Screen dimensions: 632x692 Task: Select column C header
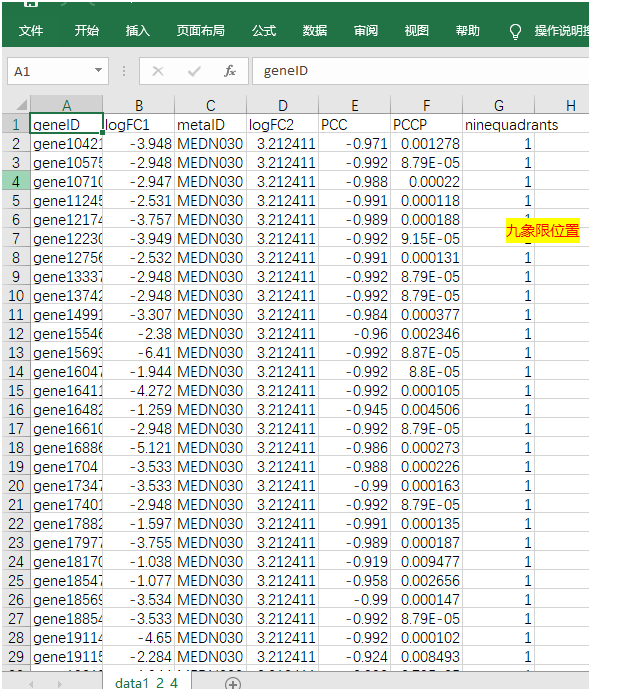click(x=211, y=105)
